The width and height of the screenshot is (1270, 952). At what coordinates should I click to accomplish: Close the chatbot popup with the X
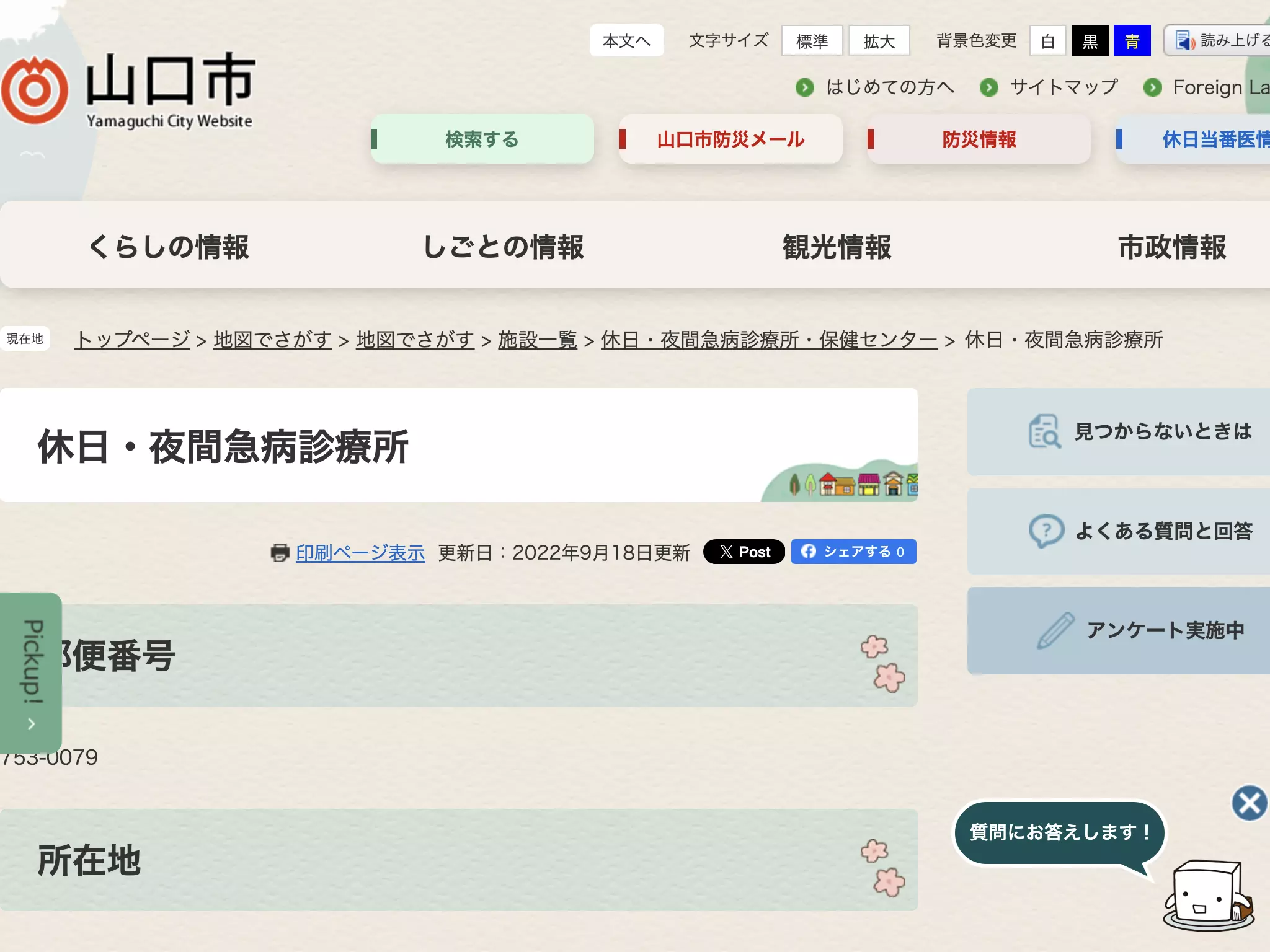coord(1250,803)
